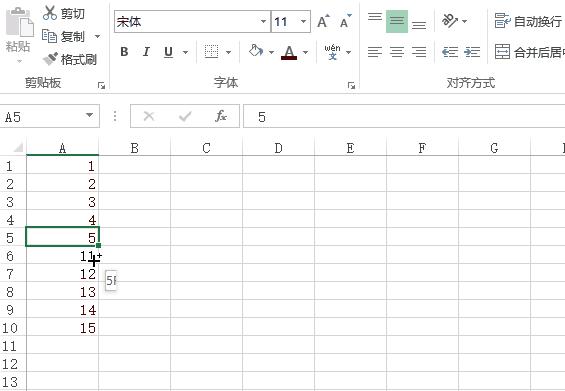Select column B header
The image size is (565, 391).
point(134,148)
